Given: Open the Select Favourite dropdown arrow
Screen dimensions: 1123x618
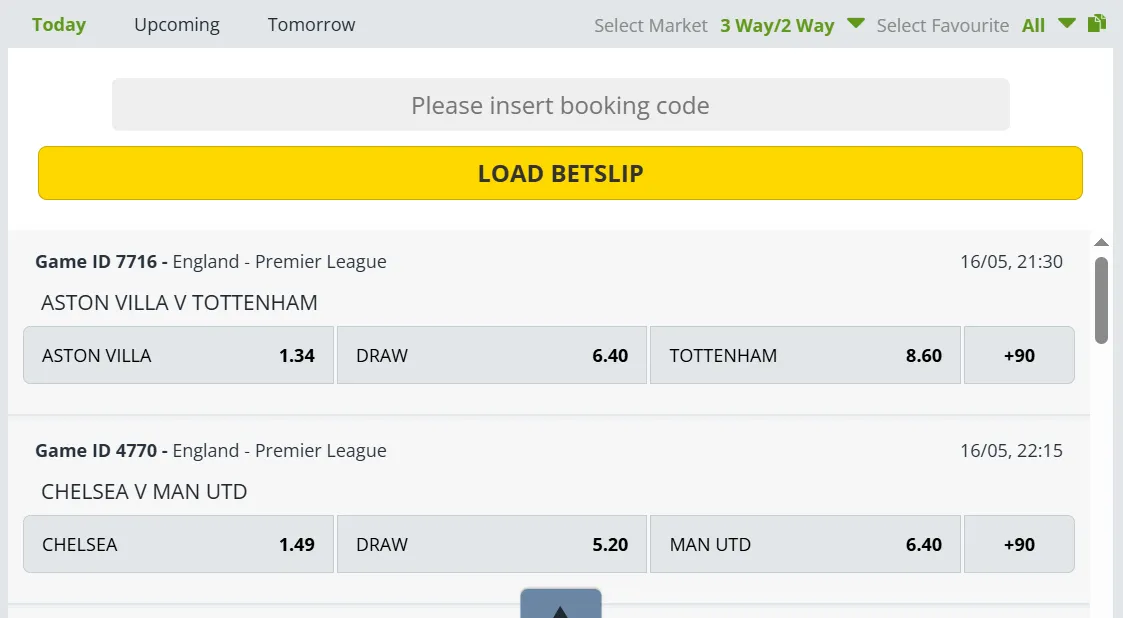Looking at the screenshot, I should [x=1067, y=23].
